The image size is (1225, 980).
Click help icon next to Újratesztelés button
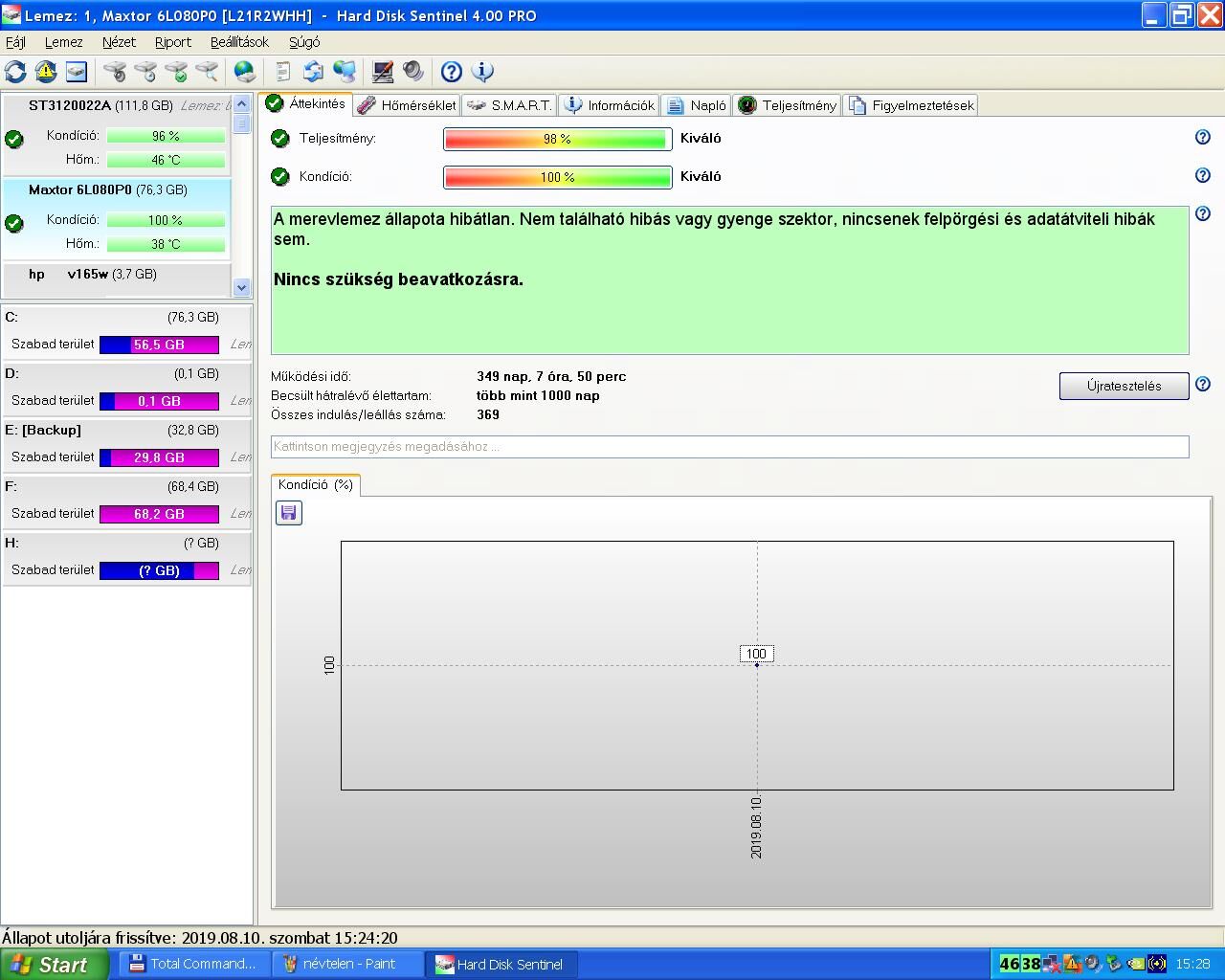coord(1203,384)
